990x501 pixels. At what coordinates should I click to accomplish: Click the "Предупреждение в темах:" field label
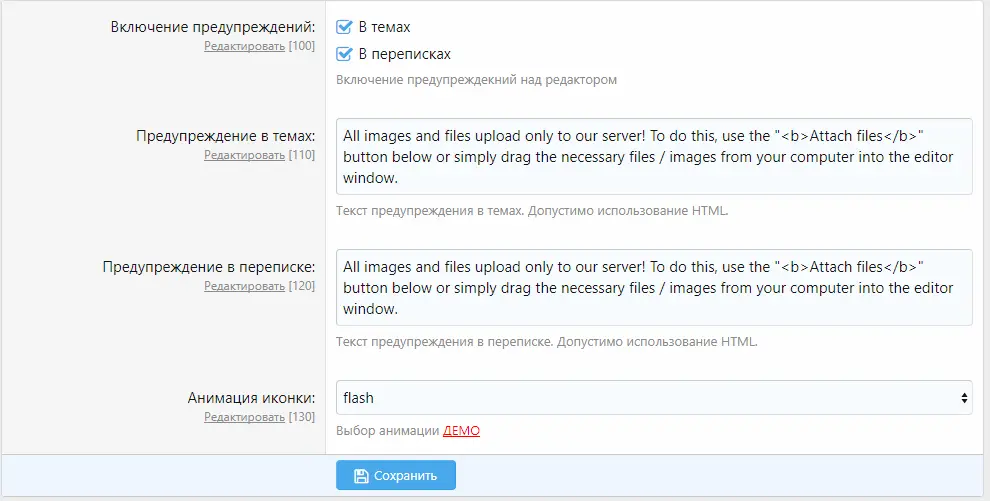coord(226,136)
